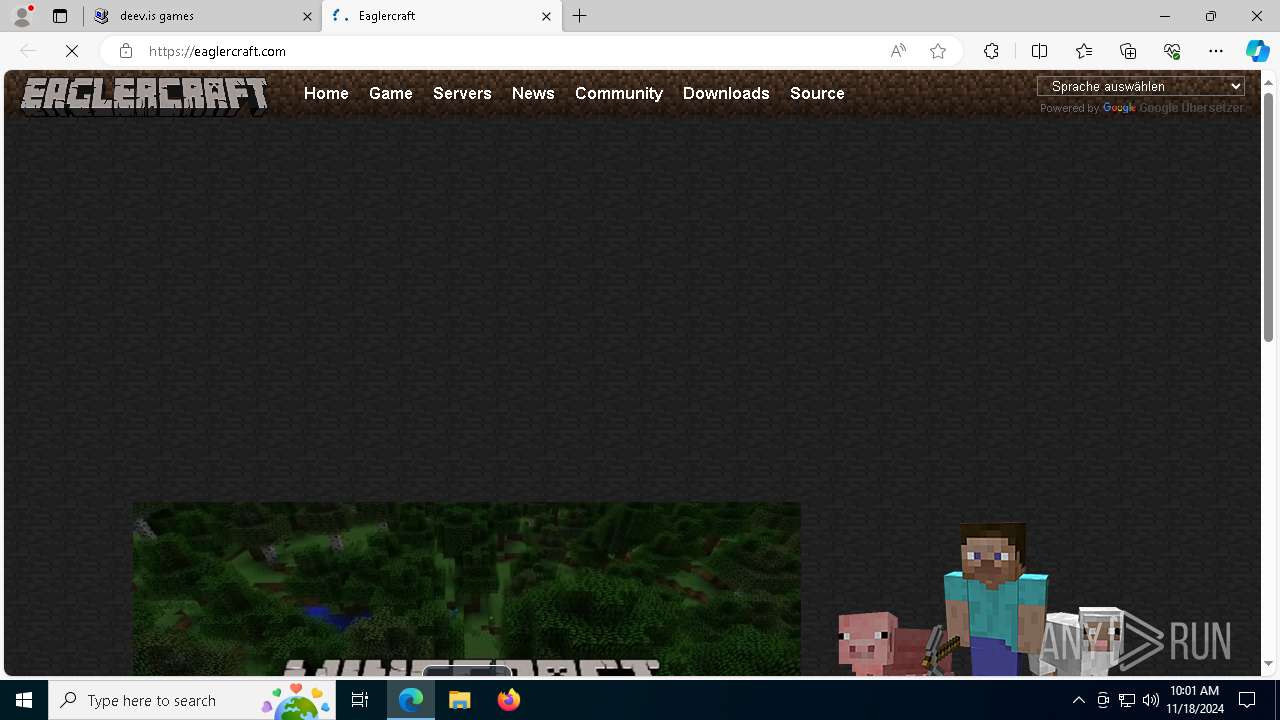
Task: Open the clock showing 10:01 AM
Action: [x=1194, y=700]
